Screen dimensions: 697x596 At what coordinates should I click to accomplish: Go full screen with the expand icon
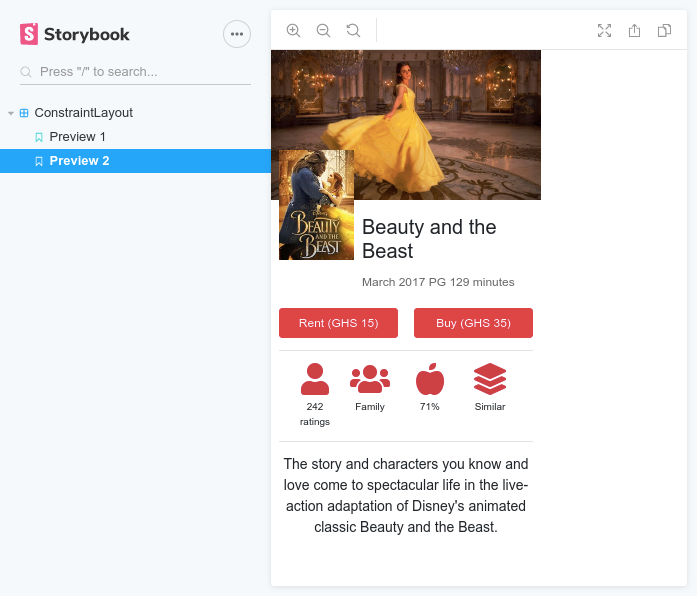[x=605, y=31]
